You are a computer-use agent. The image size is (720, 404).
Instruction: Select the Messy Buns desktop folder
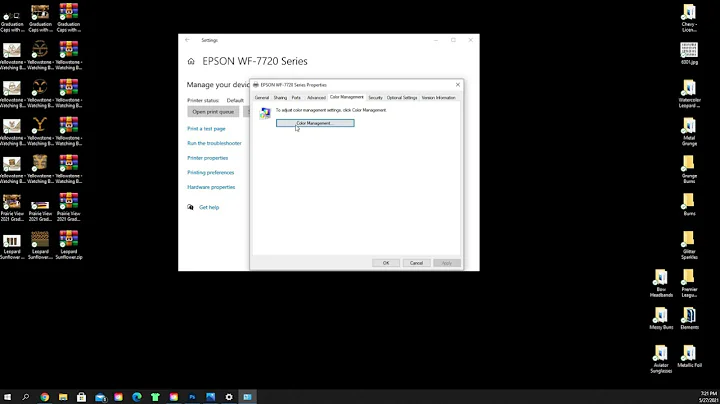click(661, 319)
